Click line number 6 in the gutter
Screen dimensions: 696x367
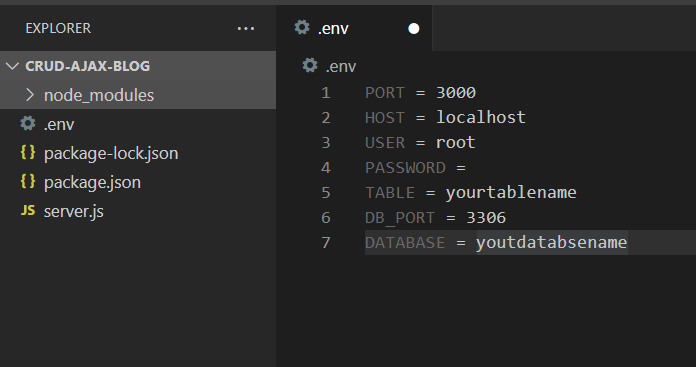(x=326, y=217)
